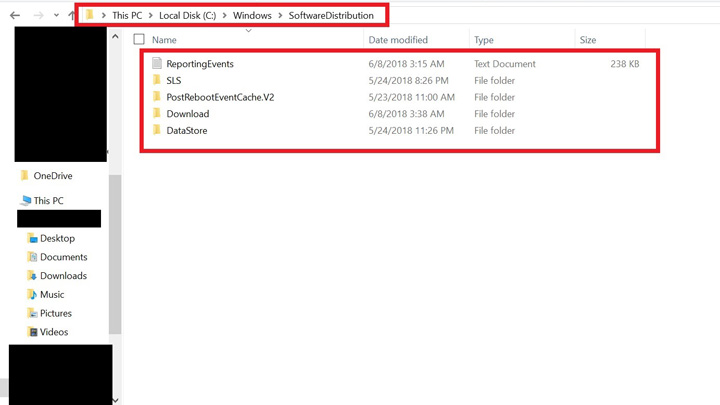Open Documents in navigation pane
Viewport: 720px width, 405px height.
click(x=63, y=257)
